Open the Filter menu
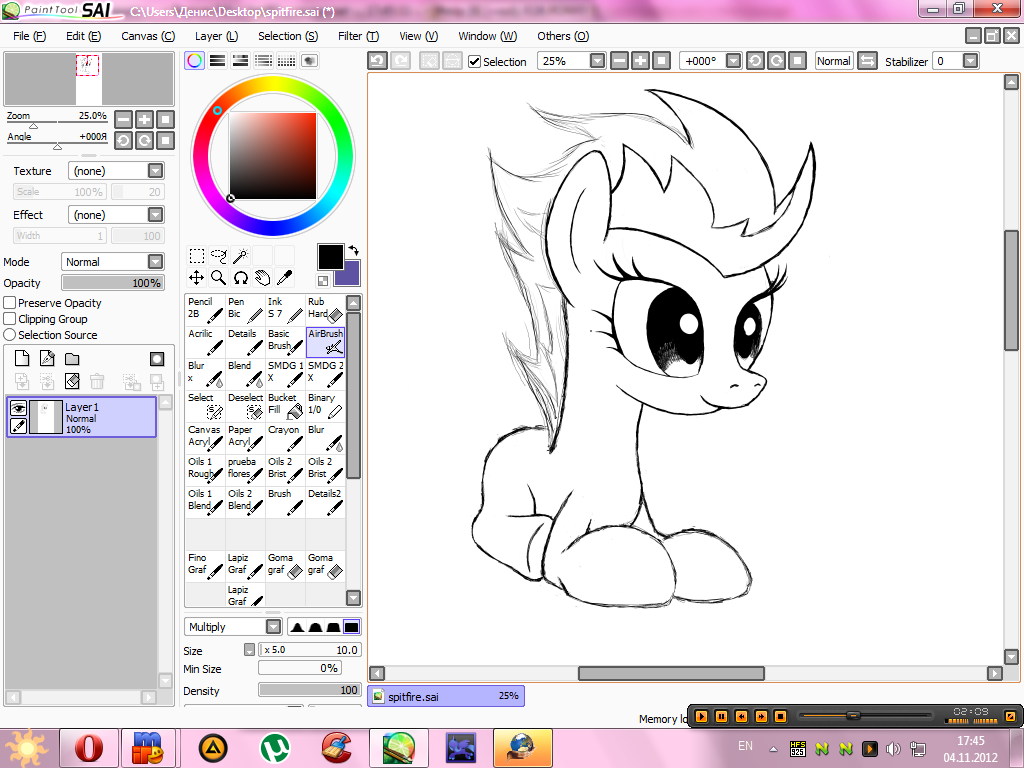The width and height of the screenshot is (1024, 768). [358, 36]
